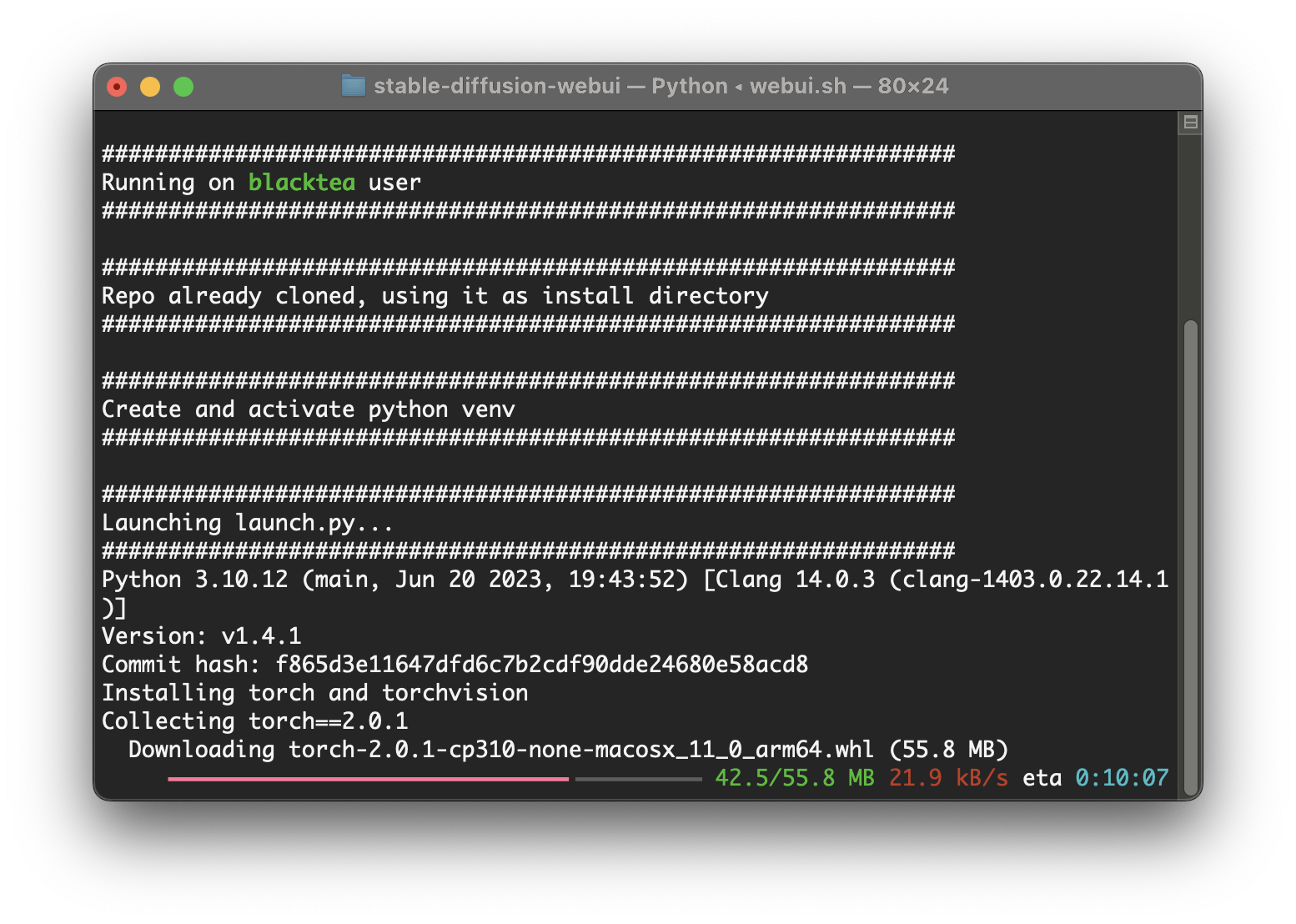
Task: Click the commit hash 'f865d3e11647dfd6c7b2cdf90dde24680e58acd8'
Action: click(x=542, y=665)
